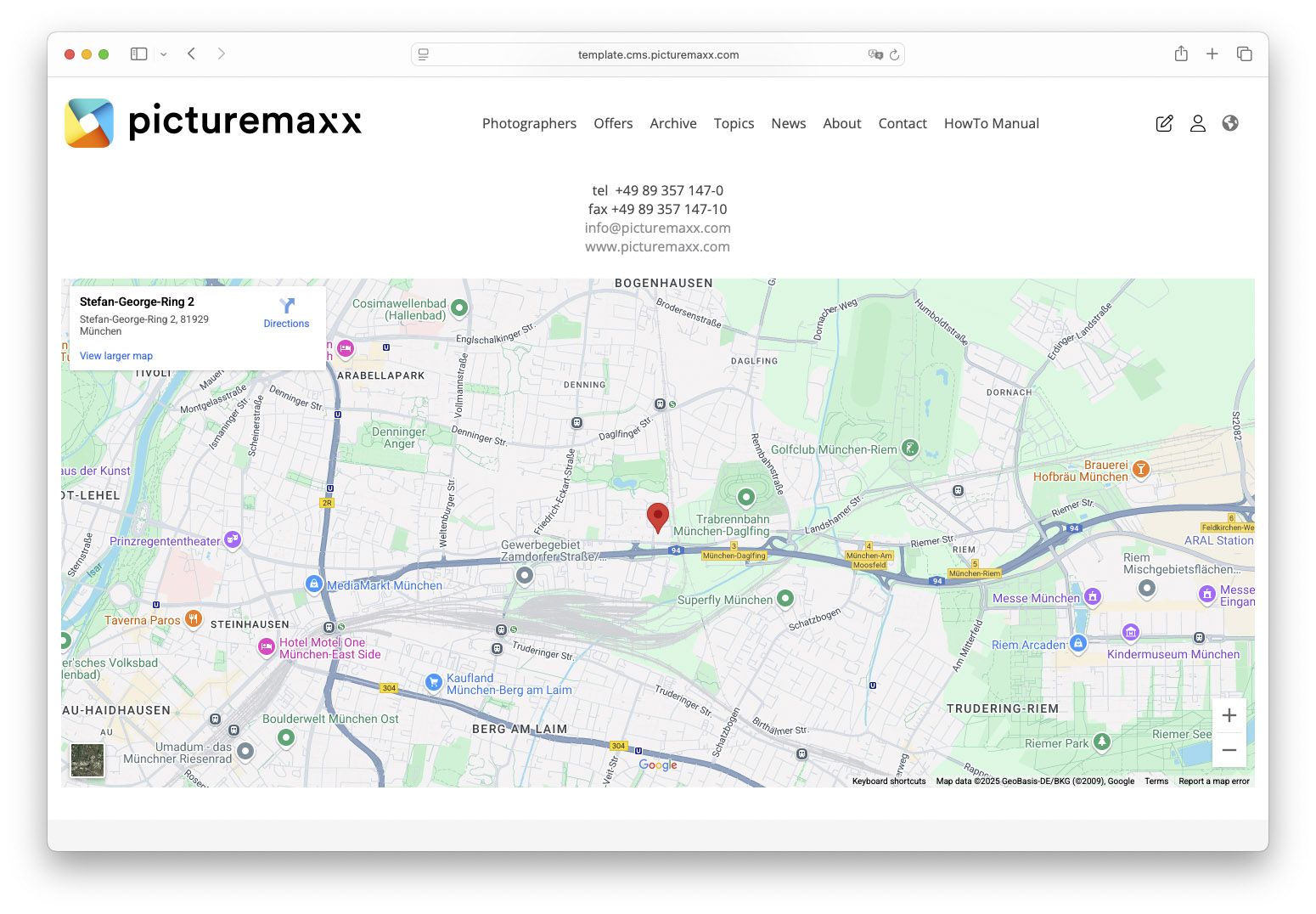Click the Superfly München marker
This screenshot has height=914, width=1316.
[x=785, y=598]
